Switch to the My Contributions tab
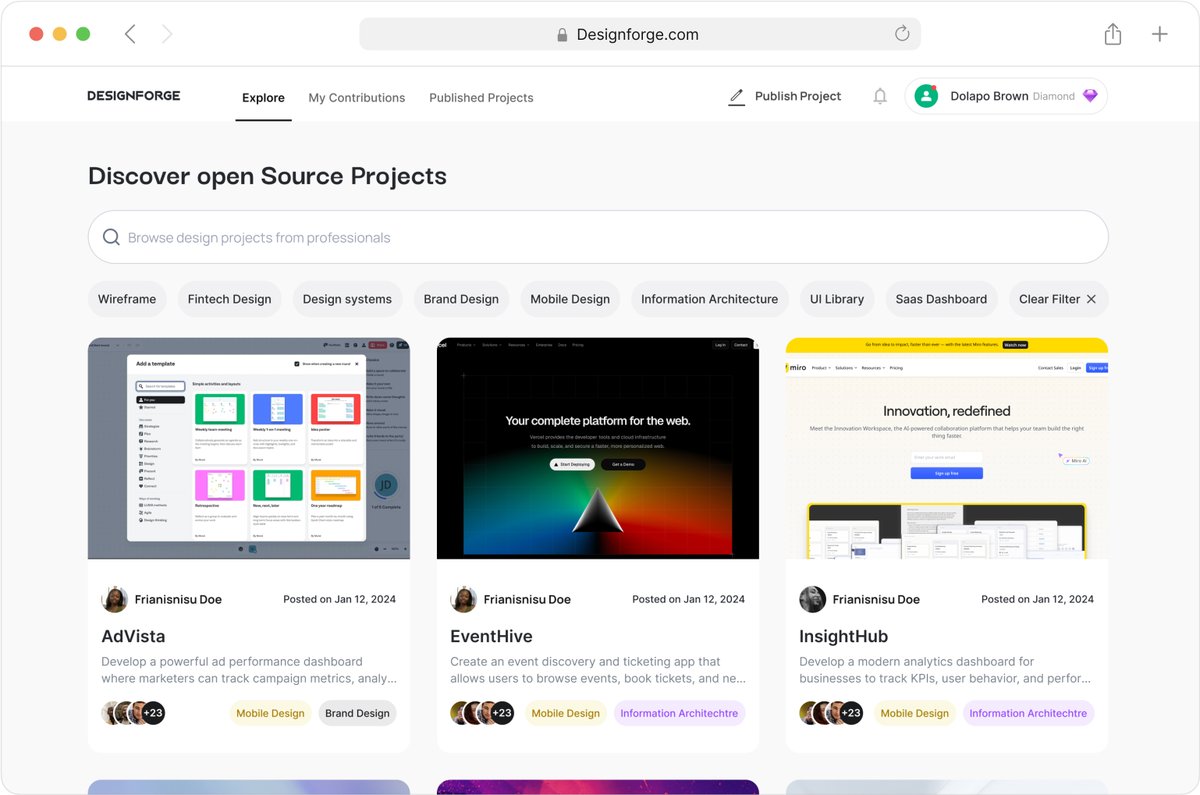This screenshot has height=795, width=1200. (x=356, y=97)
